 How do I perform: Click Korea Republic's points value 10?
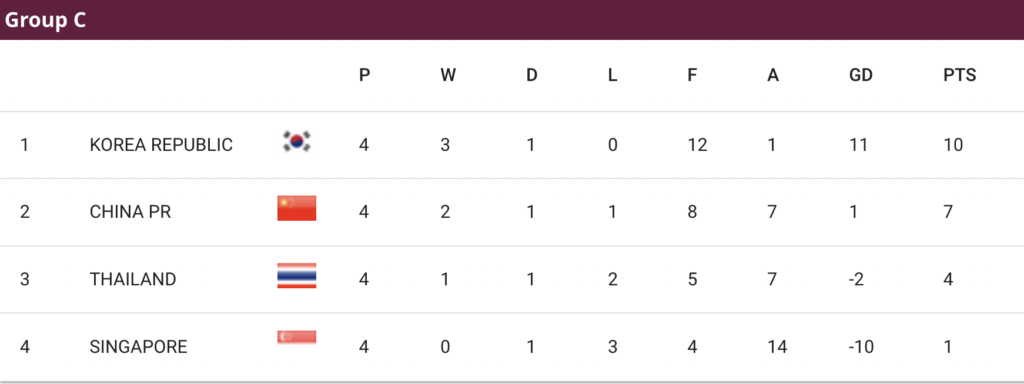tap(953, 144)
